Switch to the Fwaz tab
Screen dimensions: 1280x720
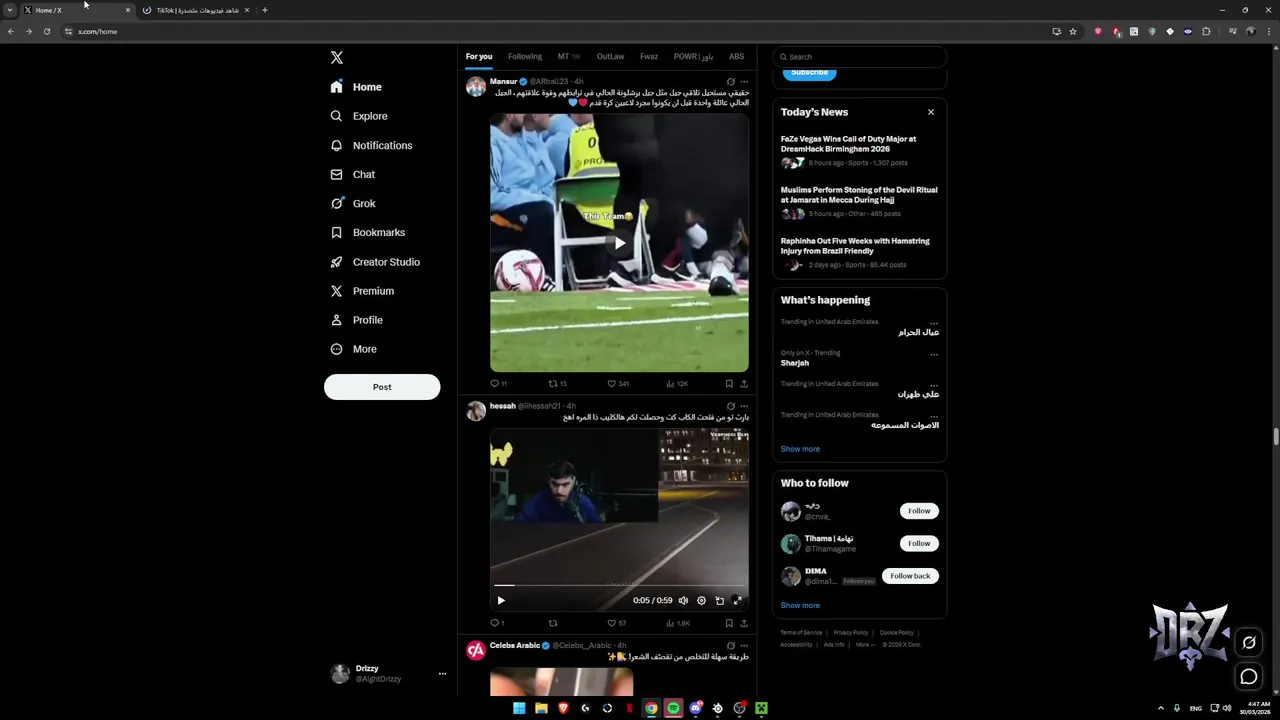tap(649, 57)
